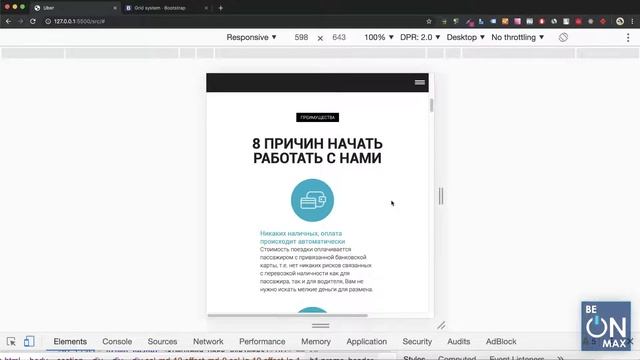Click the address bar showing 127.0.0.1
The height and width of the screenshot is (360, 640).
pyautogui.click(x=233, y=21)
